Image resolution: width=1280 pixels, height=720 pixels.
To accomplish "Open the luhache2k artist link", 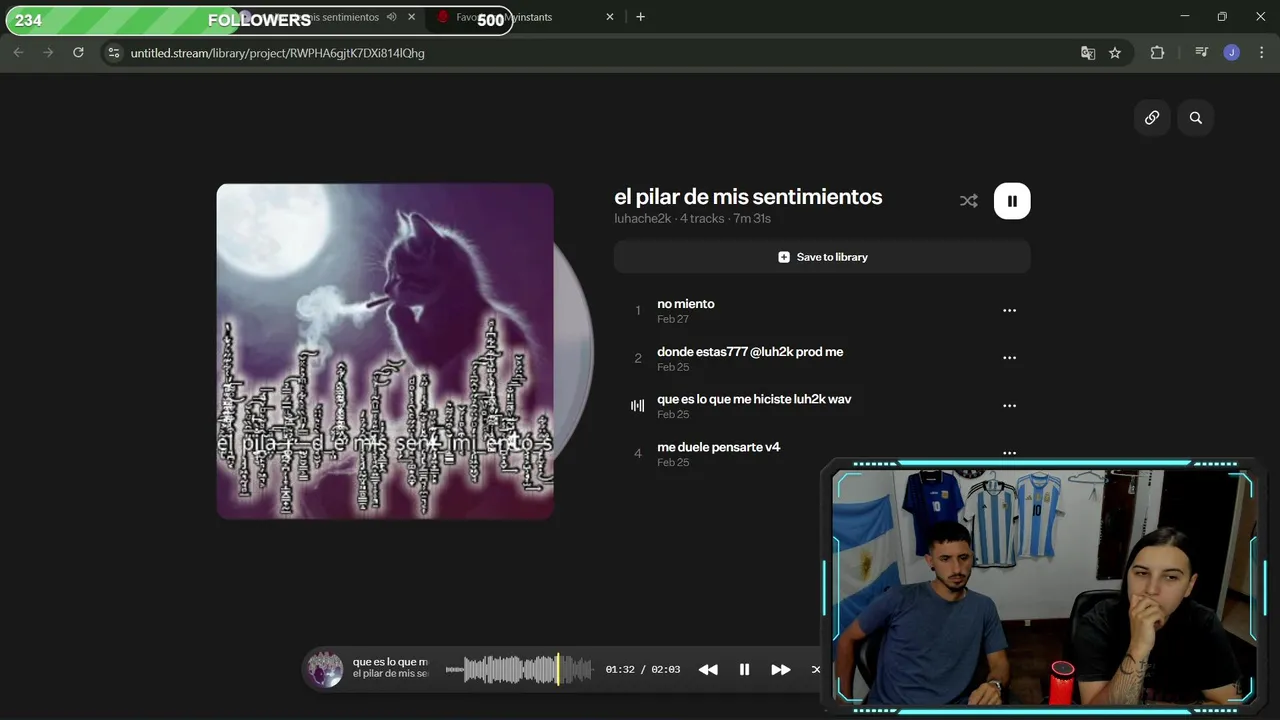I will point(642,219).
